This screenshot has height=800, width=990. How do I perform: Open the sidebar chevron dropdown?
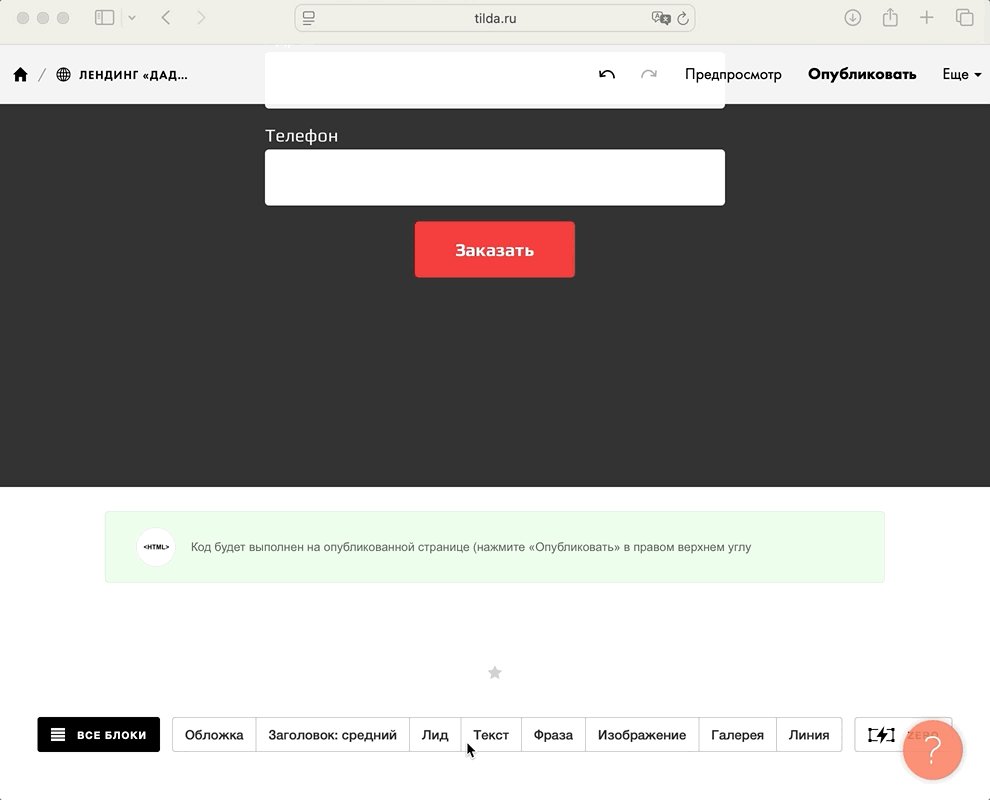coord(132,18)
